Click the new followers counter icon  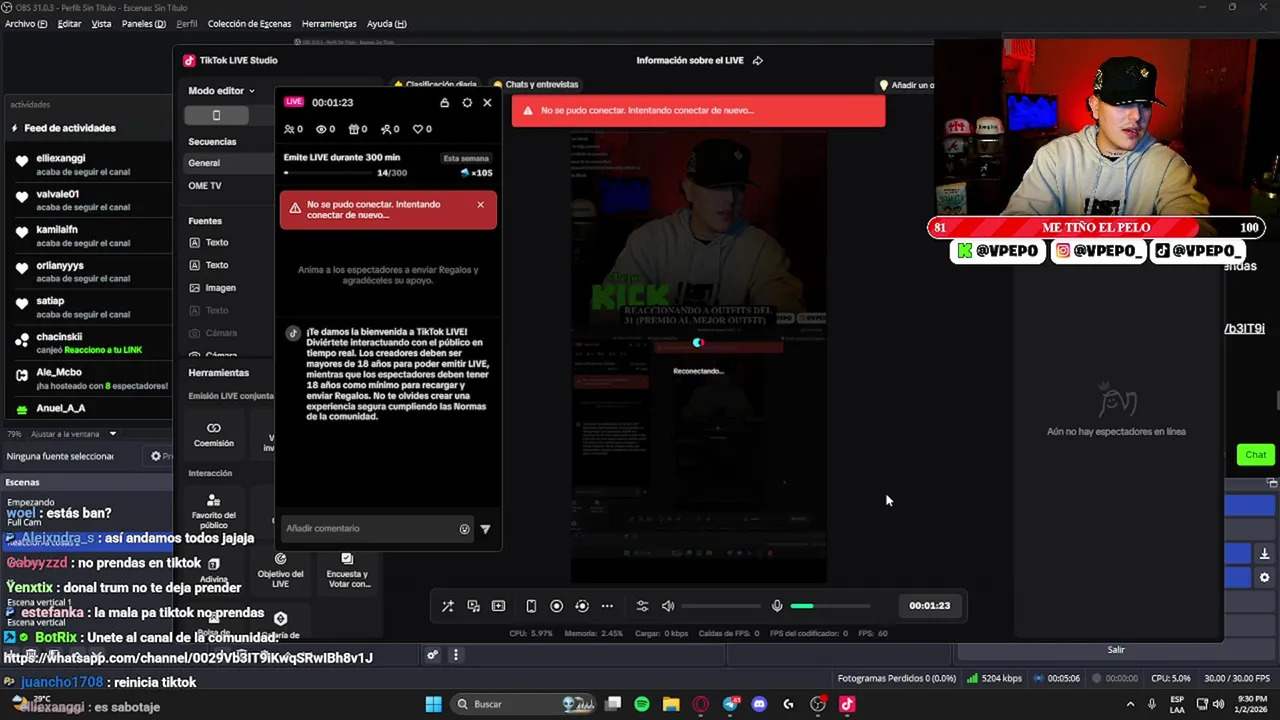(x=385, y=129)
